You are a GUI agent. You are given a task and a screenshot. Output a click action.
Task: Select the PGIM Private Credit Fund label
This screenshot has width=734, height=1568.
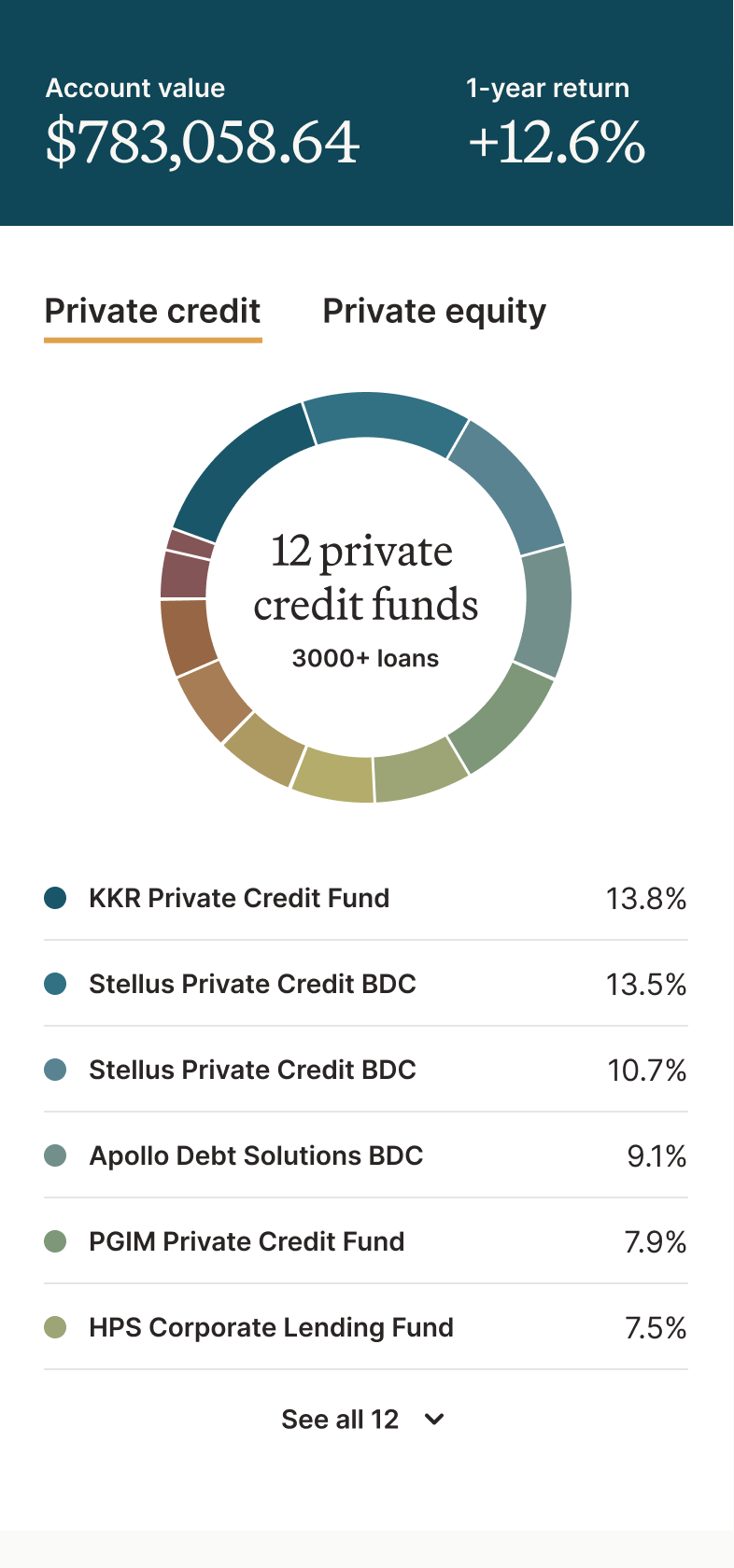(x=247, y=1241)
